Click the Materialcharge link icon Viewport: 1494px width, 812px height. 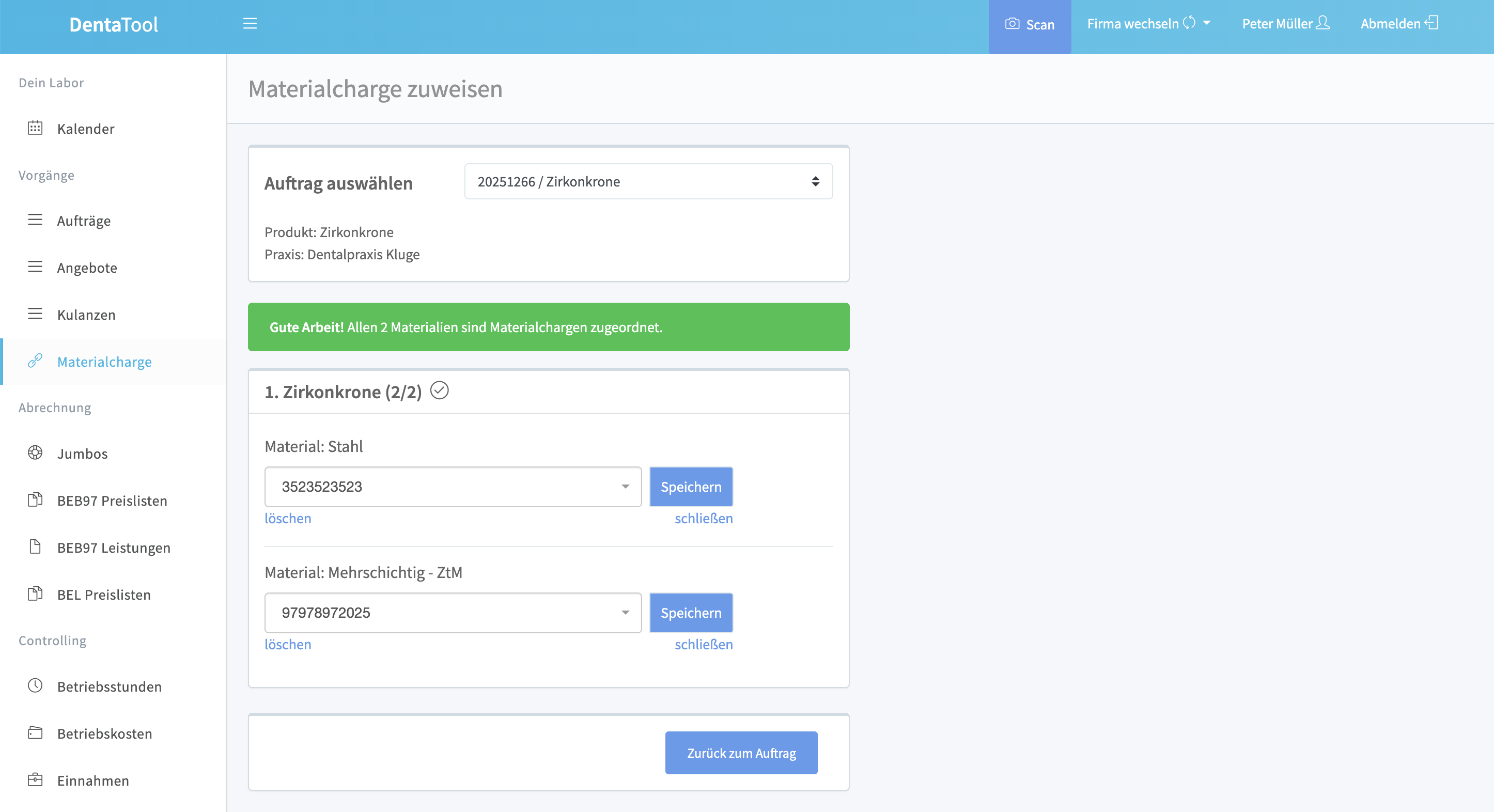[x=35, y=361]
